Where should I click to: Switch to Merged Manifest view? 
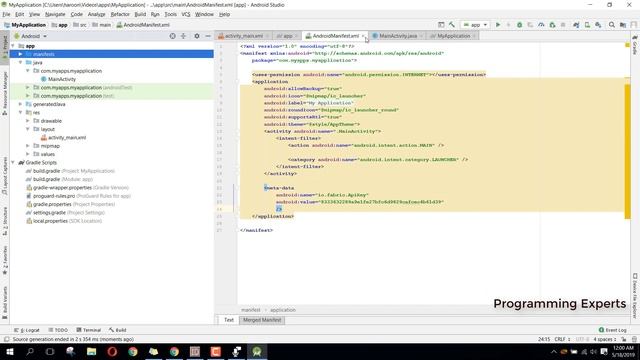[x=262, y=320]
